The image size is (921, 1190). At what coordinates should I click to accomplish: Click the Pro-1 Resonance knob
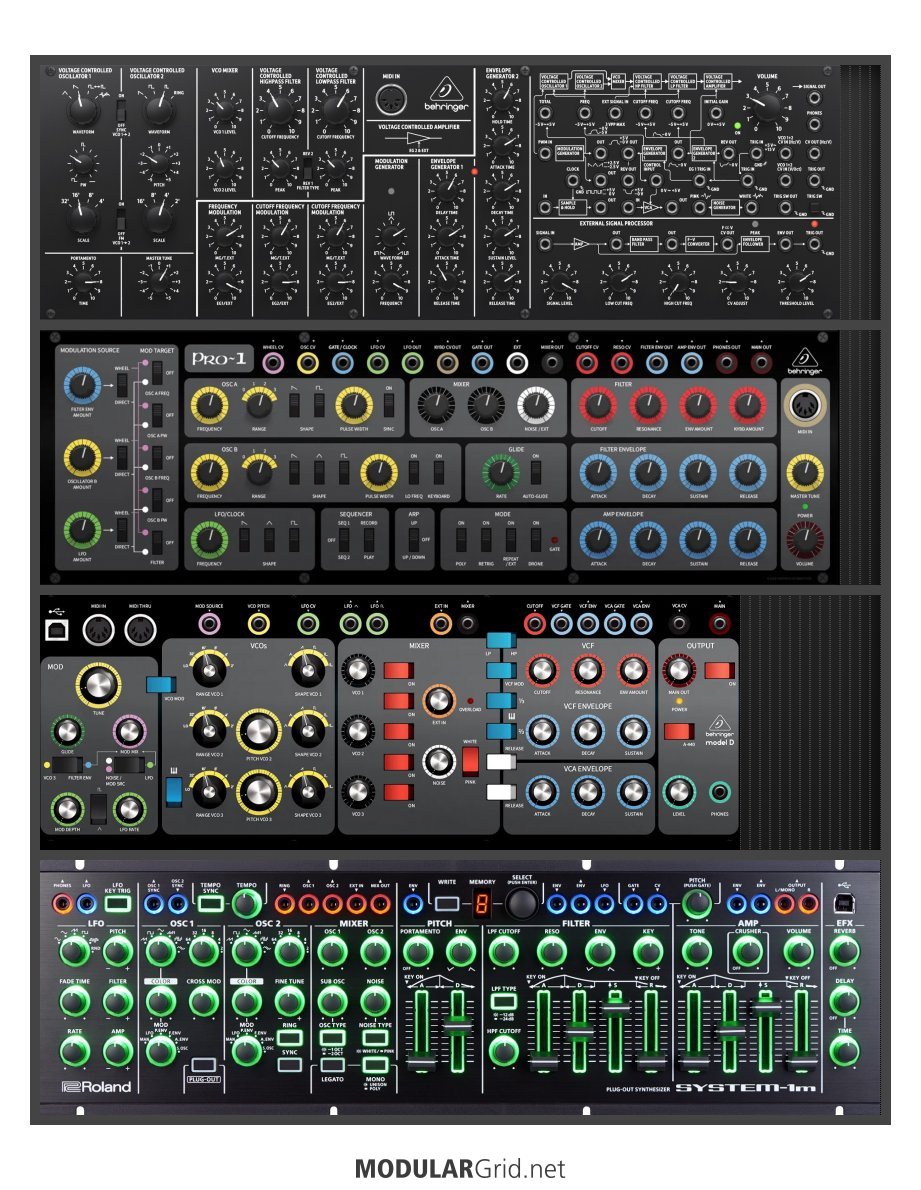click(648, 405)
